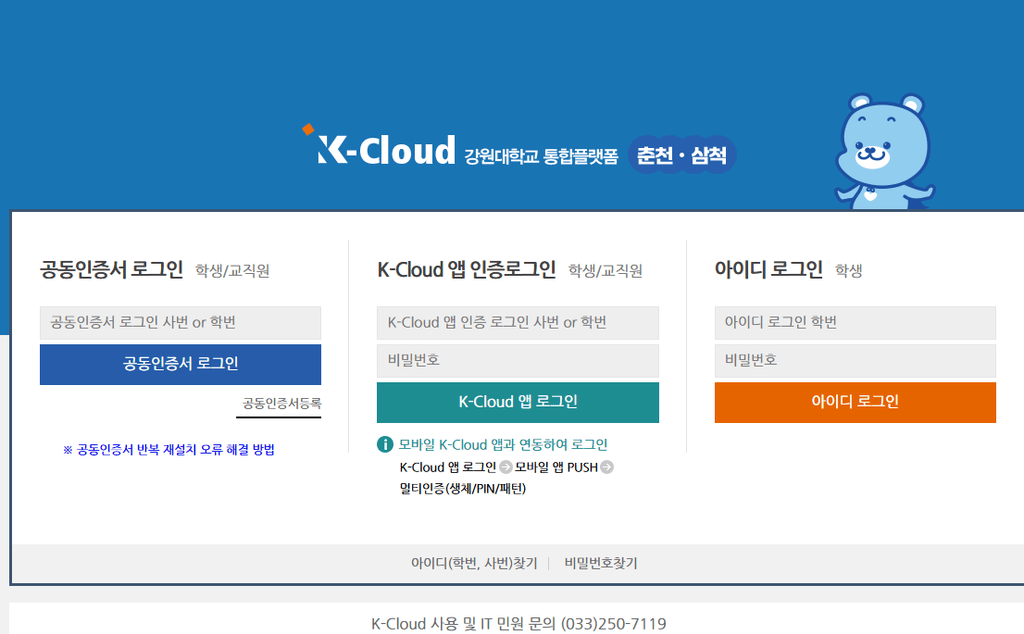1024x634 pixels.
Task: Click the teal K-Cloud 앱 로그인 button
Action: pyautogui.click(x=518, y=402)
